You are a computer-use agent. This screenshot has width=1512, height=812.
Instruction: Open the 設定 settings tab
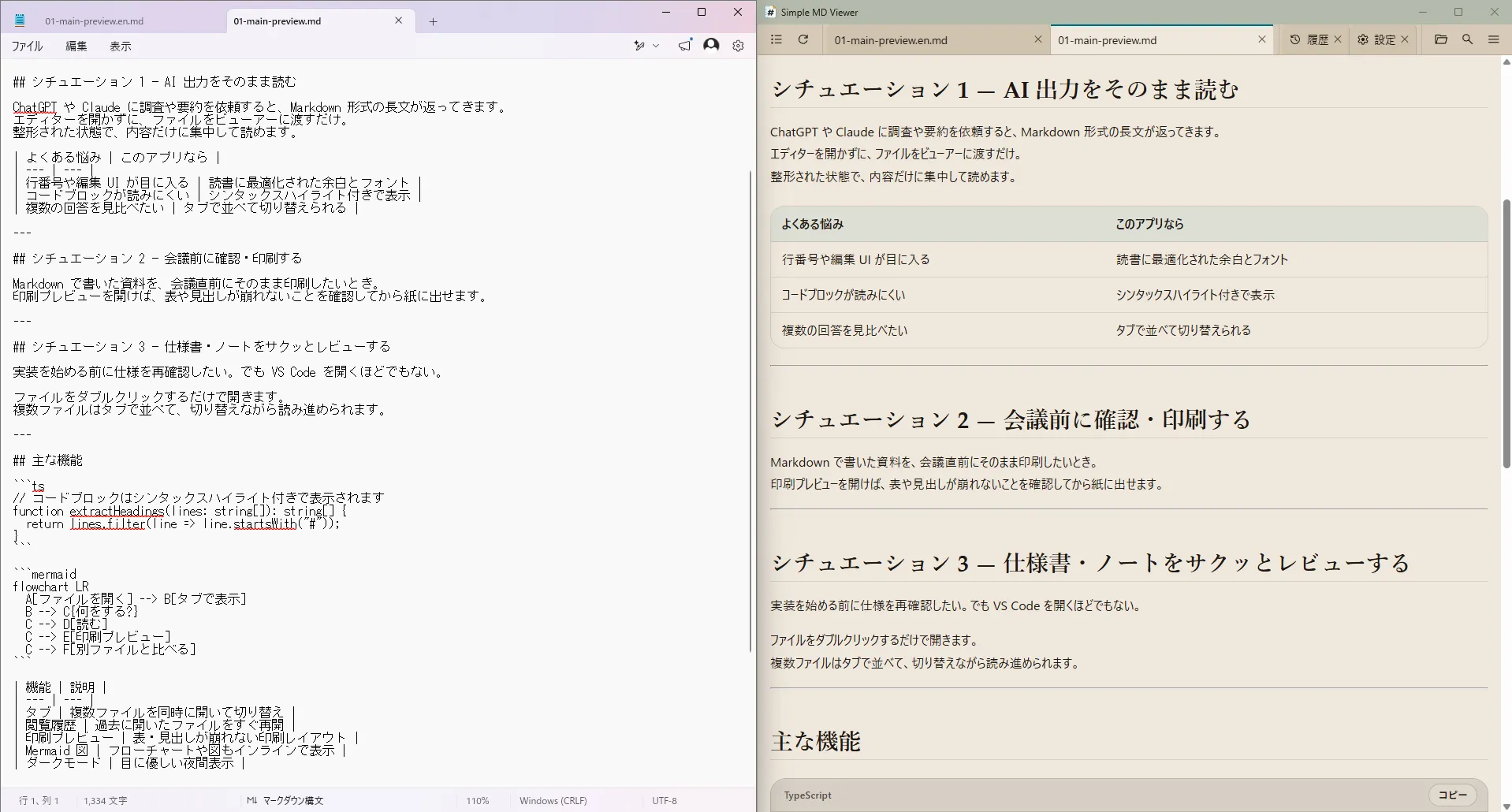click(x=1376, y=39)
